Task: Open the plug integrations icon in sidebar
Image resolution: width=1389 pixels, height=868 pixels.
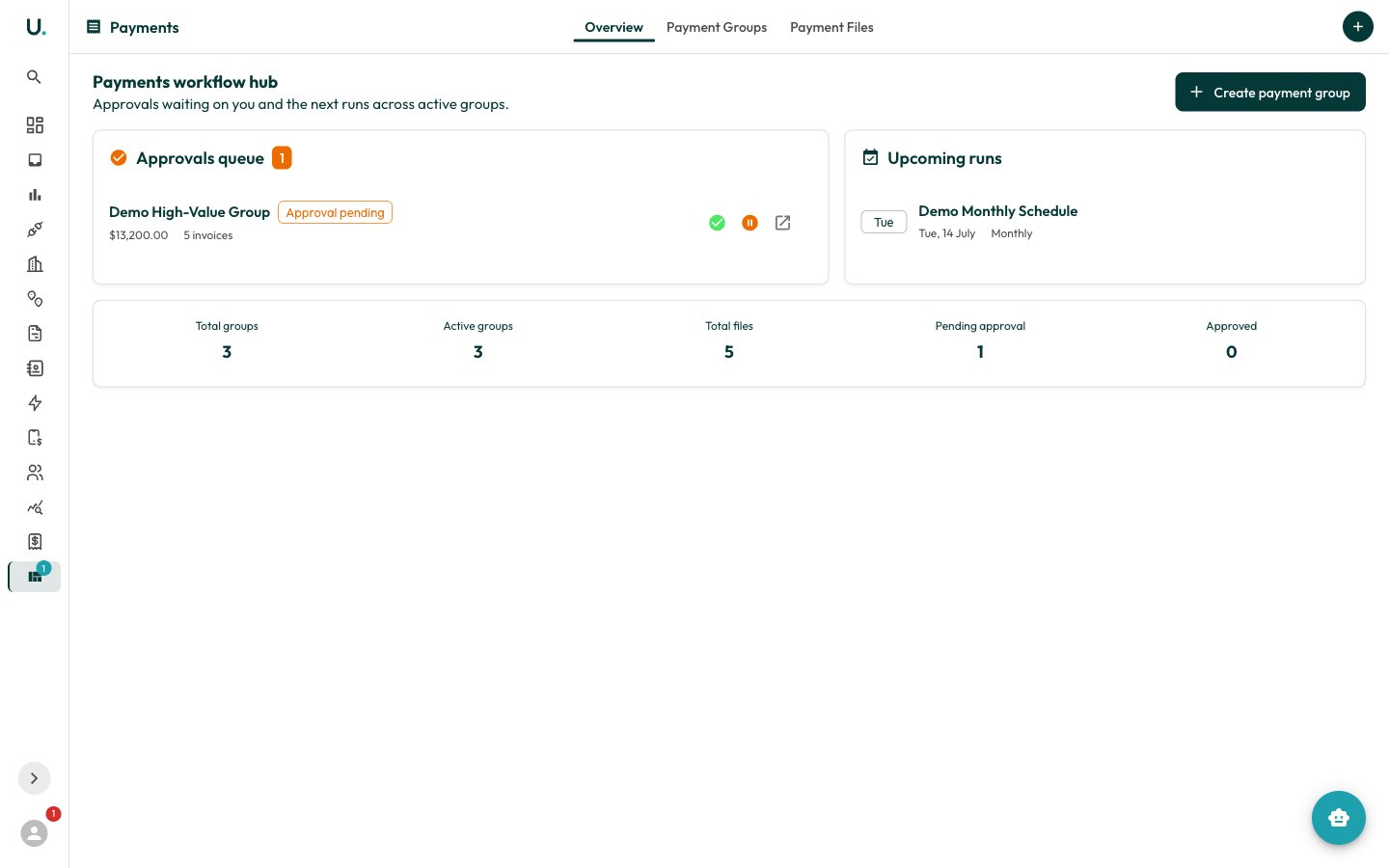Action: (35, 230)
